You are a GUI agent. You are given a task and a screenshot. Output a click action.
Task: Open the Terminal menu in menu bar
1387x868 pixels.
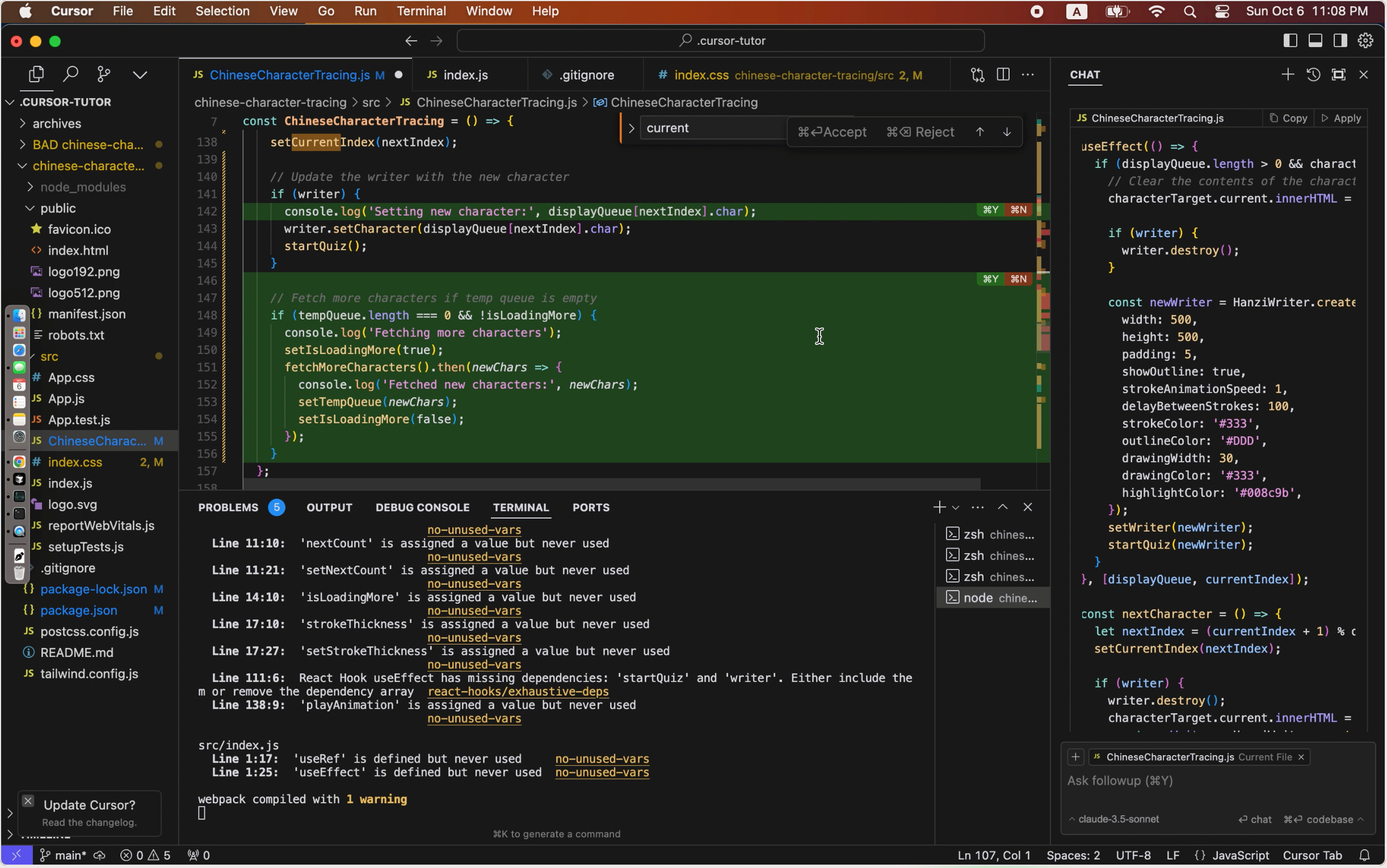(x=421, y=11)
